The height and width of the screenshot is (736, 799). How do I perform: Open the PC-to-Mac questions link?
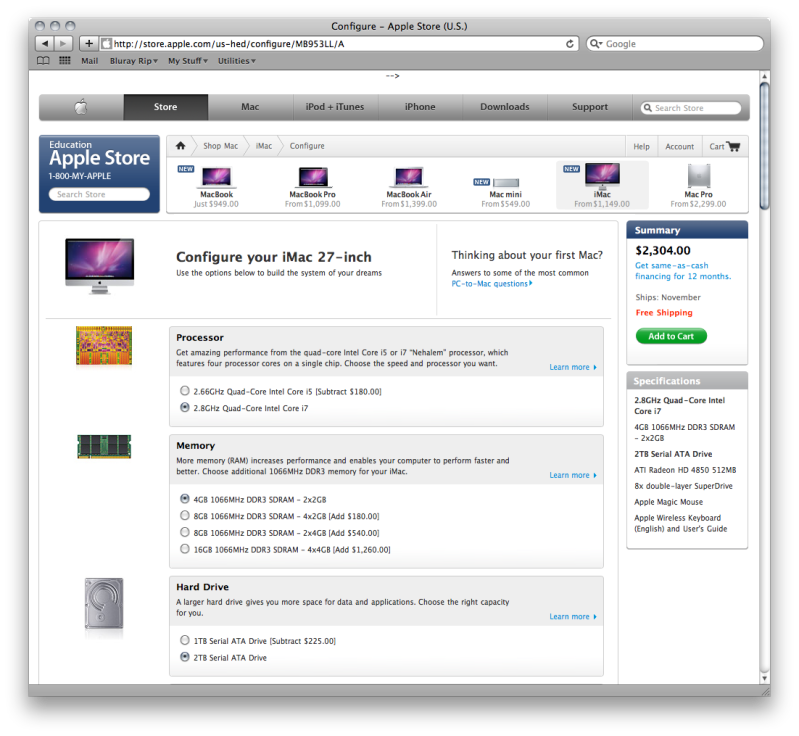pos(492,284)
